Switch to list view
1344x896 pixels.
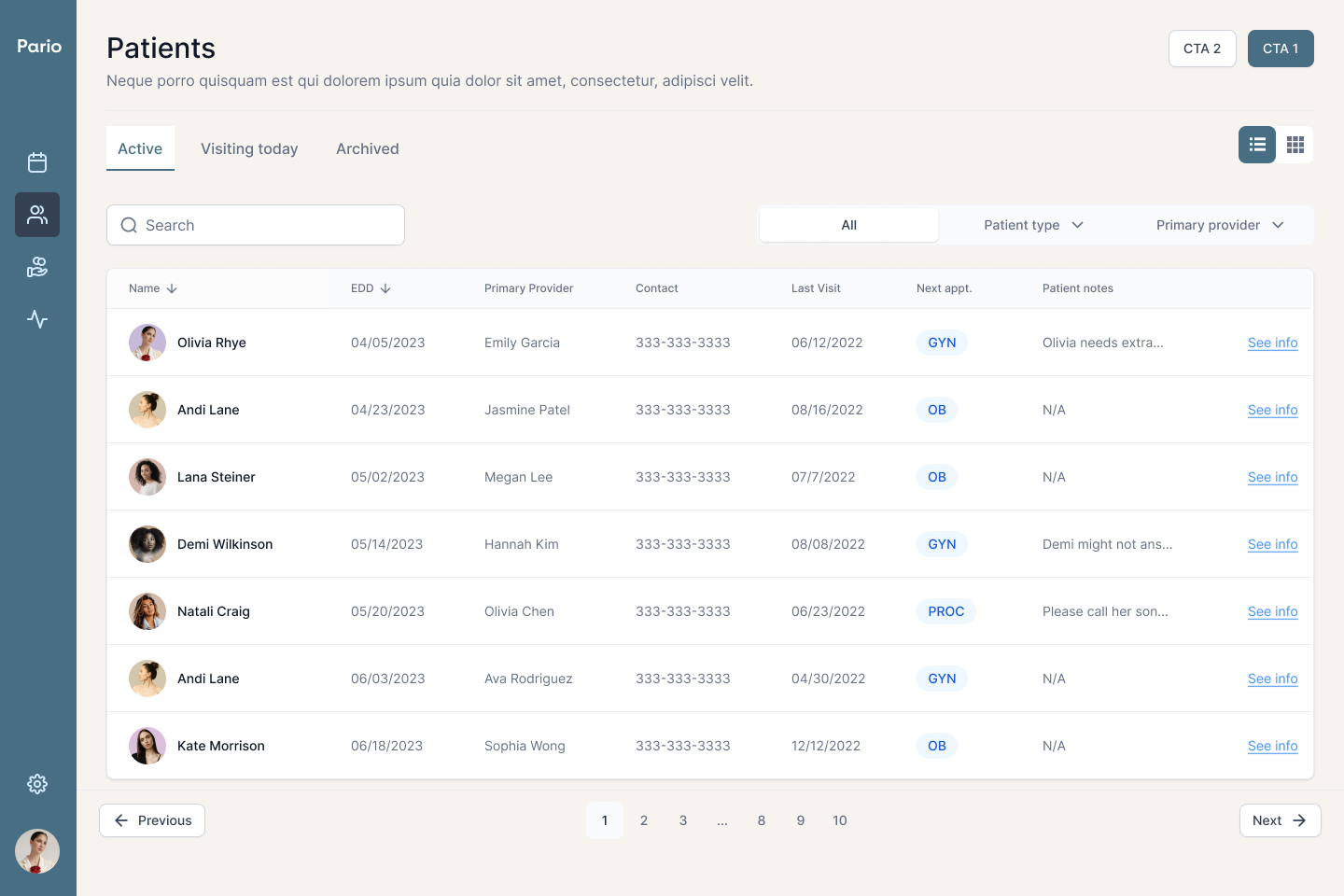point(1257,145)
